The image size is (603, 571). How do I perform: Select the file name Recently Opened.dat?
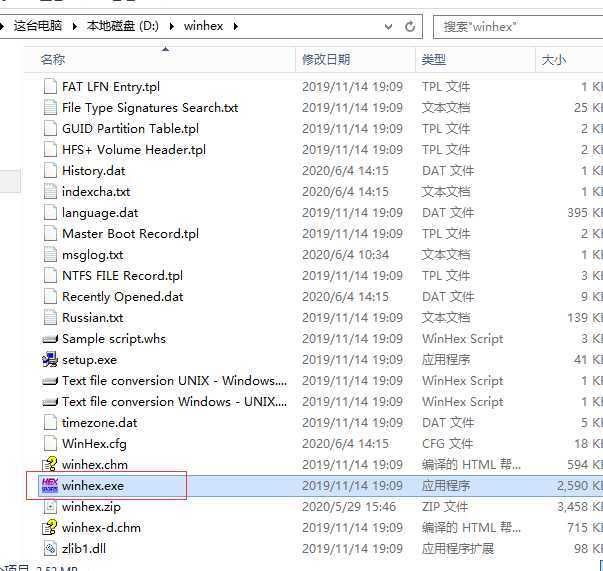(123, 297)
